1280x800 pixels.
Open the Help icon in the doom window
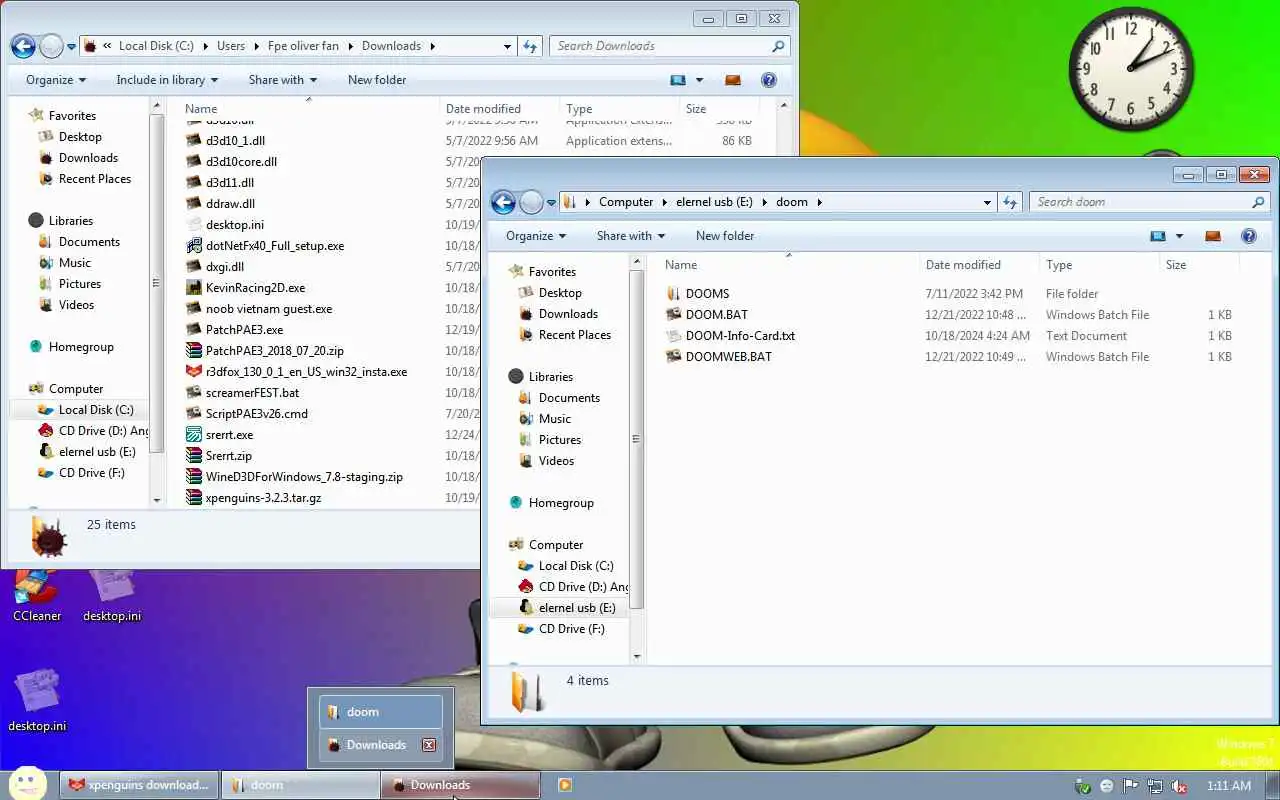[x=1249, y=236]
